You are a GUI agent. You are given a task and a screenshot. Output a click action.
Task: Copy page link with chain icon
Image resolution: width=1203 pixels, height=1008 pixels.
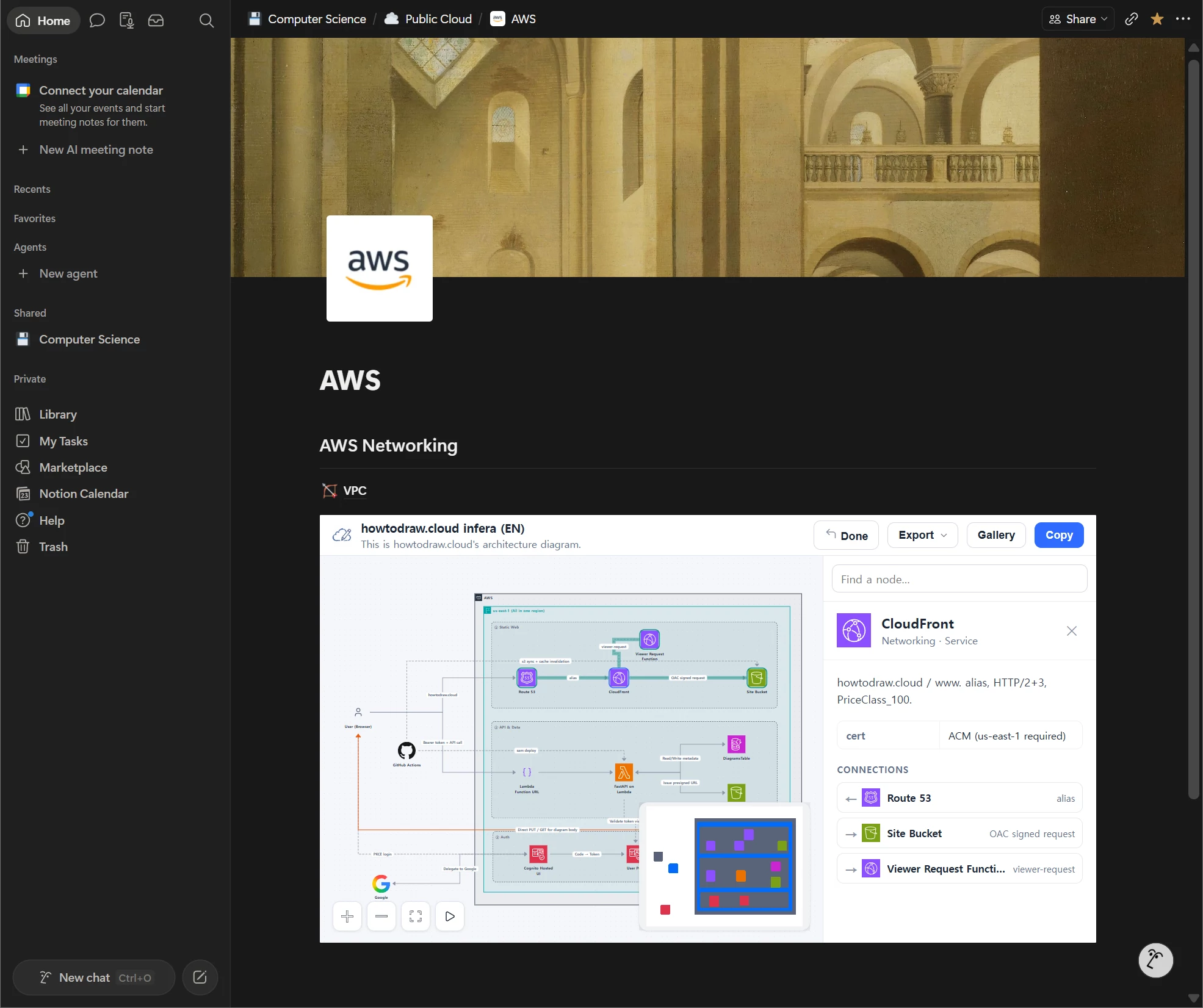pos(1131,19)
